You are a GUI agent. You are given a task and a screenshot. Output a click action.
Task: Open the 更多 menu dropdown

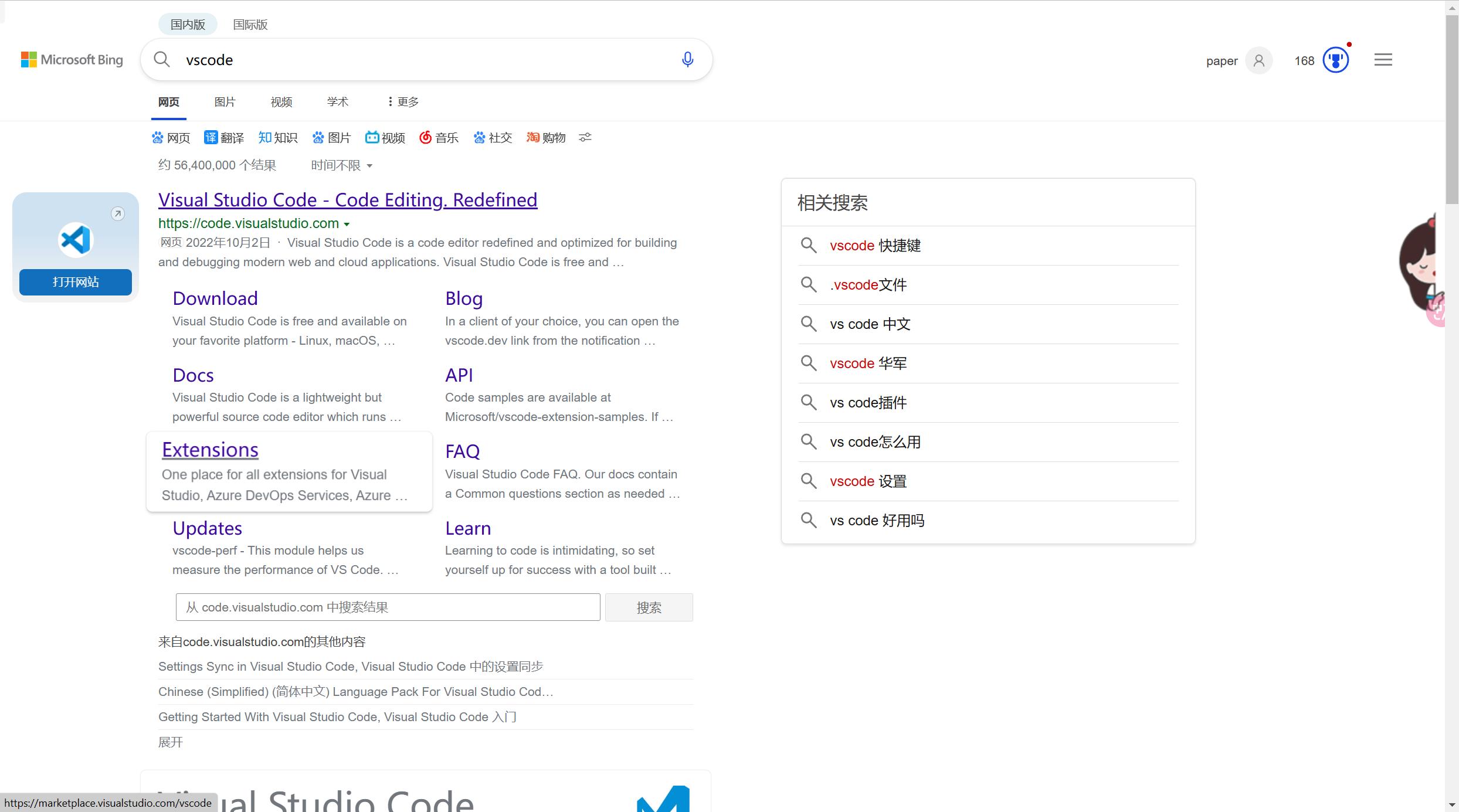point(403,102)
